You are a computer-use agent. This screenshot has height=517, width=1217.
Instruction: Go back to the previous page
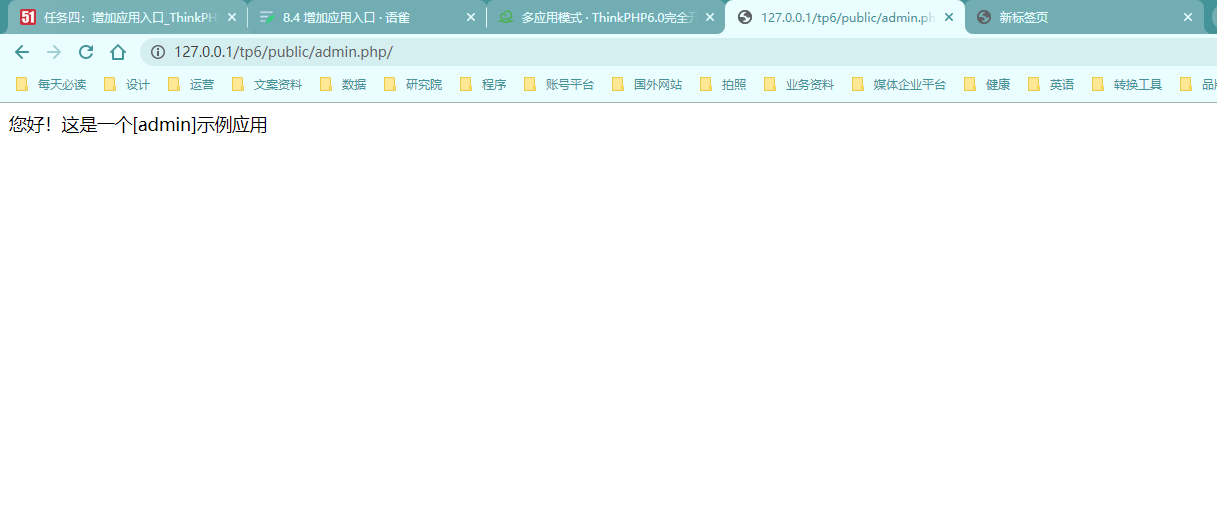22,52
